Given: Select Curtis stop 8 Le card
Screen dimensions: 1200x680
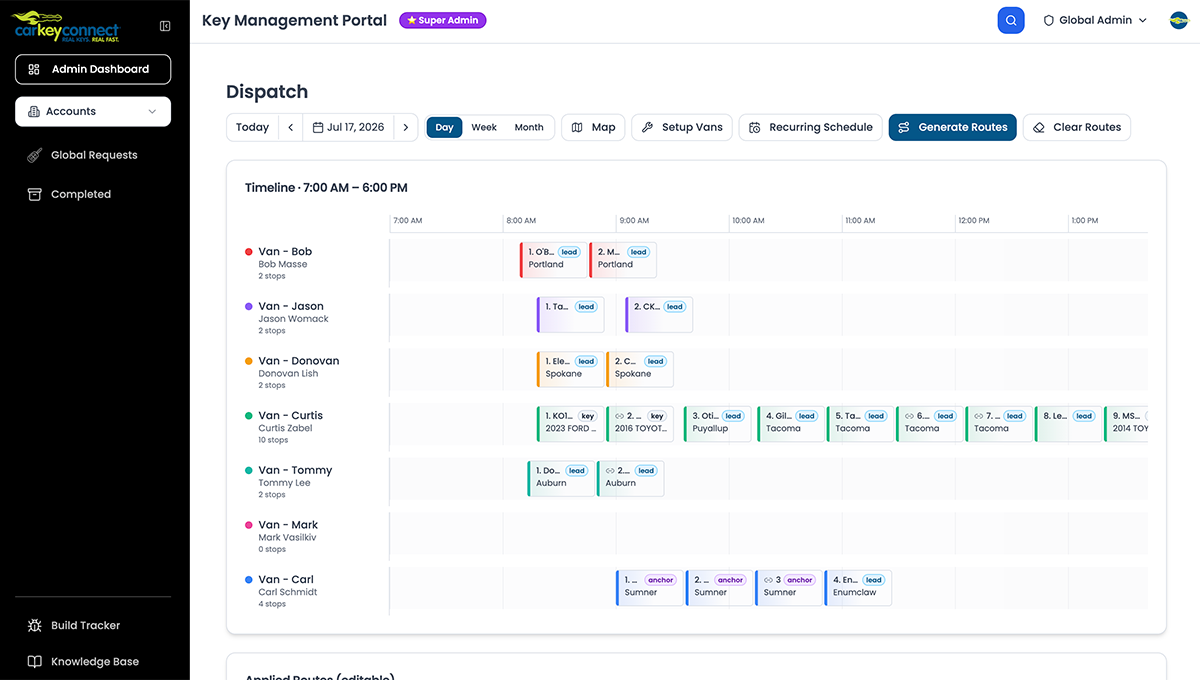Looking at the screenshot, I should point(1069,423).
